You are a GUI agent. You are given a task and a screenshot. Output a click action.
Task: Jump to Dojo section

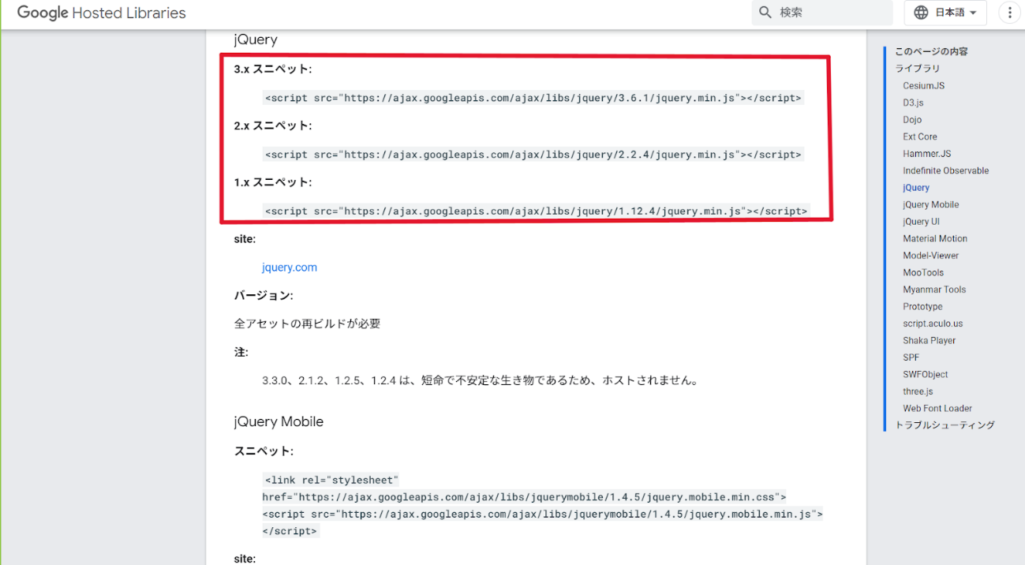[x=912, y=120]
